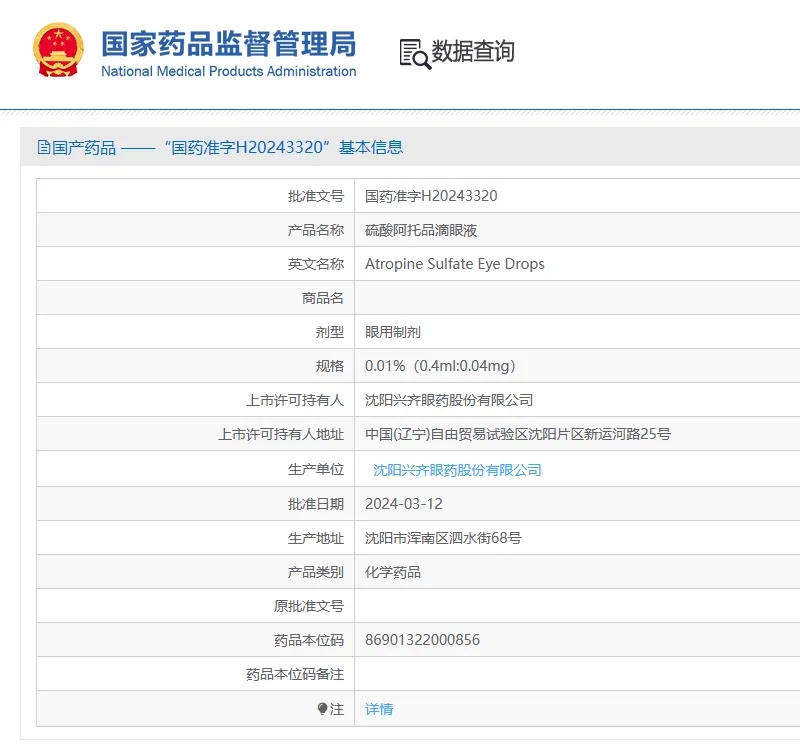
Task: Click the National Medical Products Administration text
Action: point(228,71)
